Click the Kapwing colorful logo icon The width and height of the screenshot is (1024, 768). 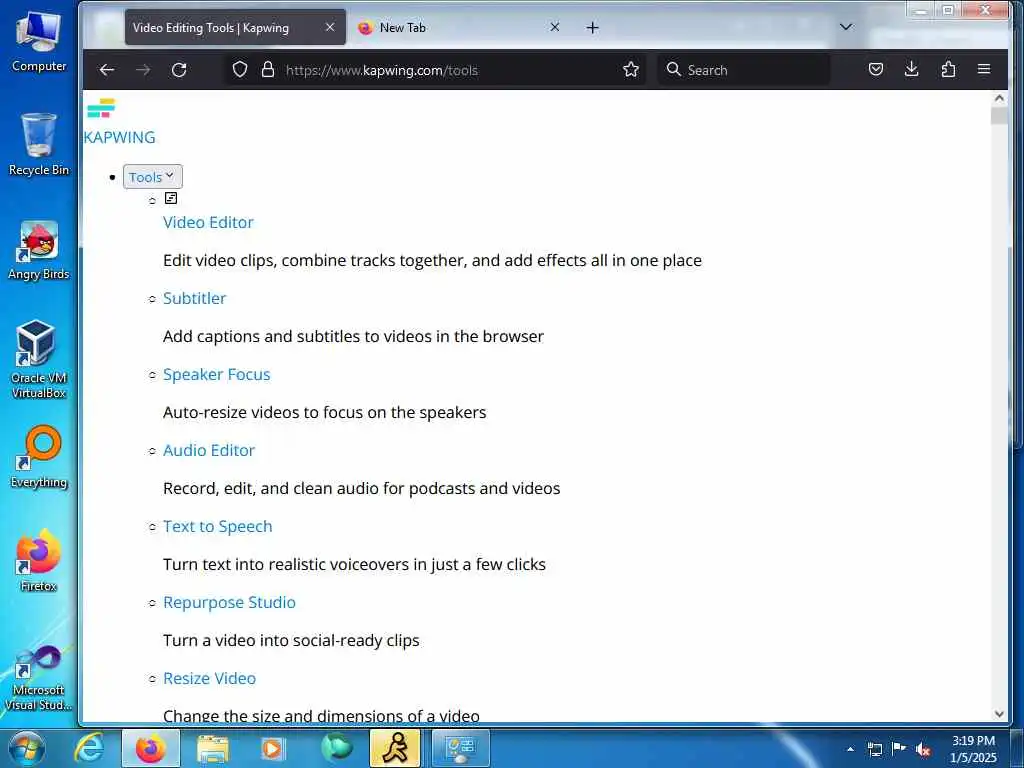click(x=101, y=108)
